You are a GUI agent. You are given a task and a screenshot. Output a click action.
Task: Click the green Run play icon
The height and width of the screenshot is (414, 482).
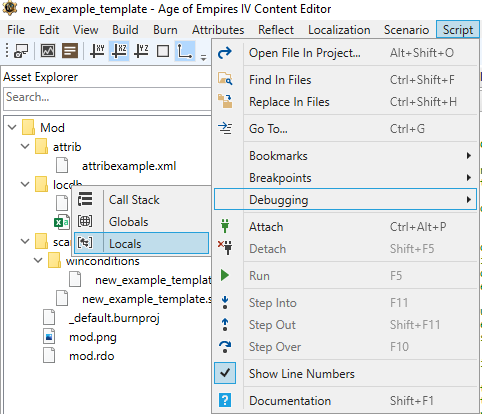[225, 275]
